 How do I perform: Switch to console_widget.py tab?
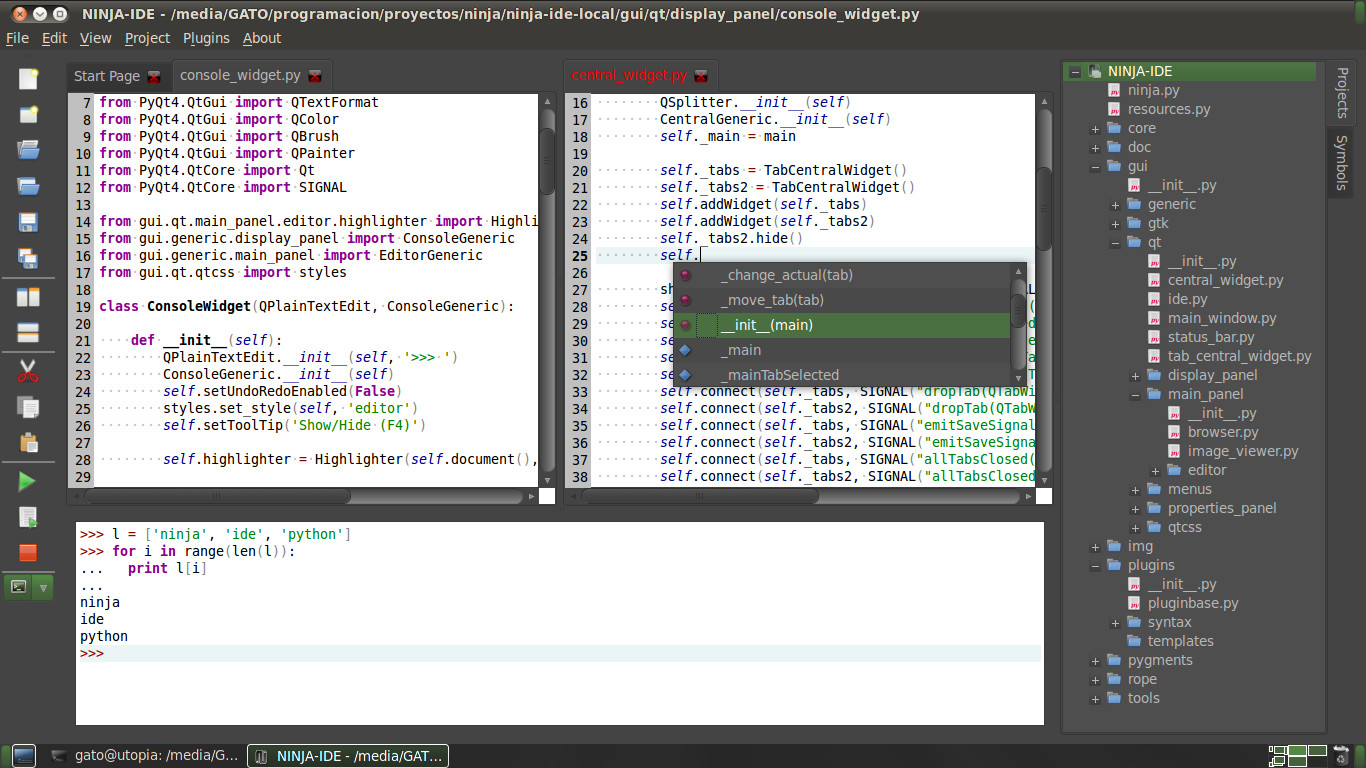coord(240,75)
